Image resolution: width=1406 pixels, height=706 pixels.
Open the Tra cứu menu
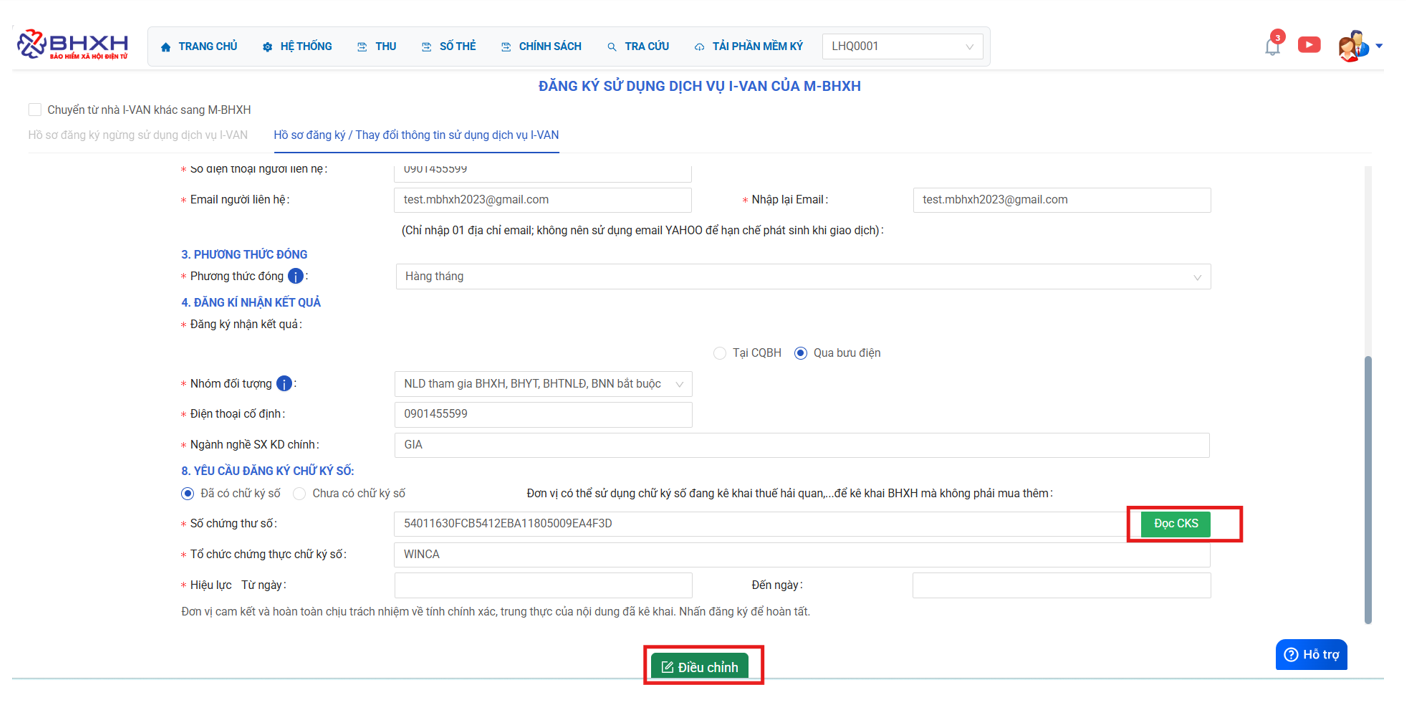[x=638, y=47]
